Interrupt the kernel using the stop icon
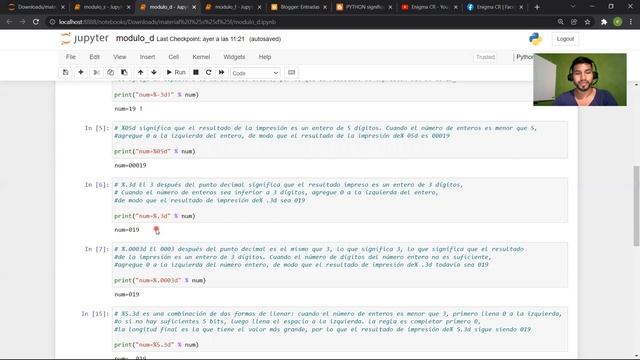Image resolution: width=640 pixels, height=360 pixels. (x=196, y=73)
